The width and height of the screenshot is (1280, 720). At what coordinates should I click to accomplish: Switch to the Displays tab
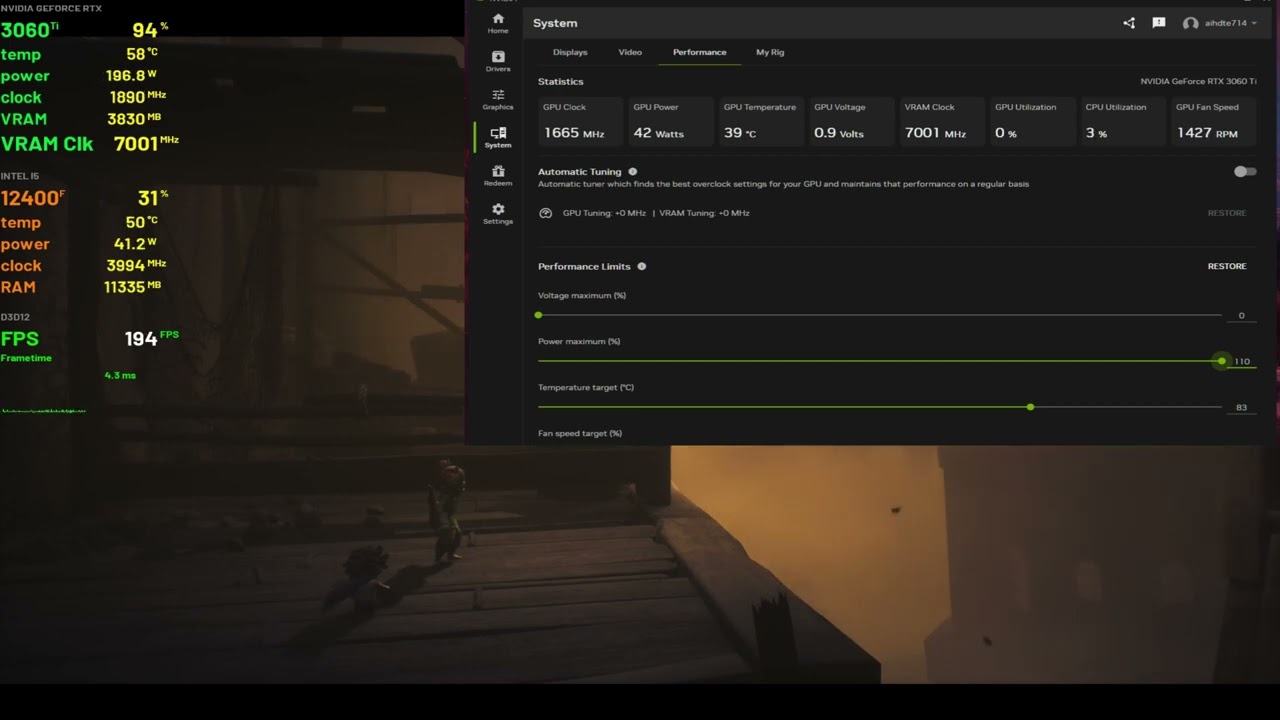(570, 52)
